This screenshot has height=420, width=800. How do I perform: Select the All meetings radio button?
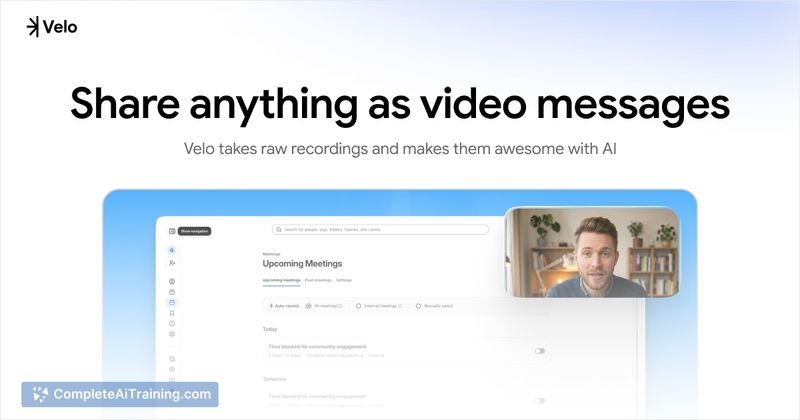pyautogui.click(x=308, y=305)
